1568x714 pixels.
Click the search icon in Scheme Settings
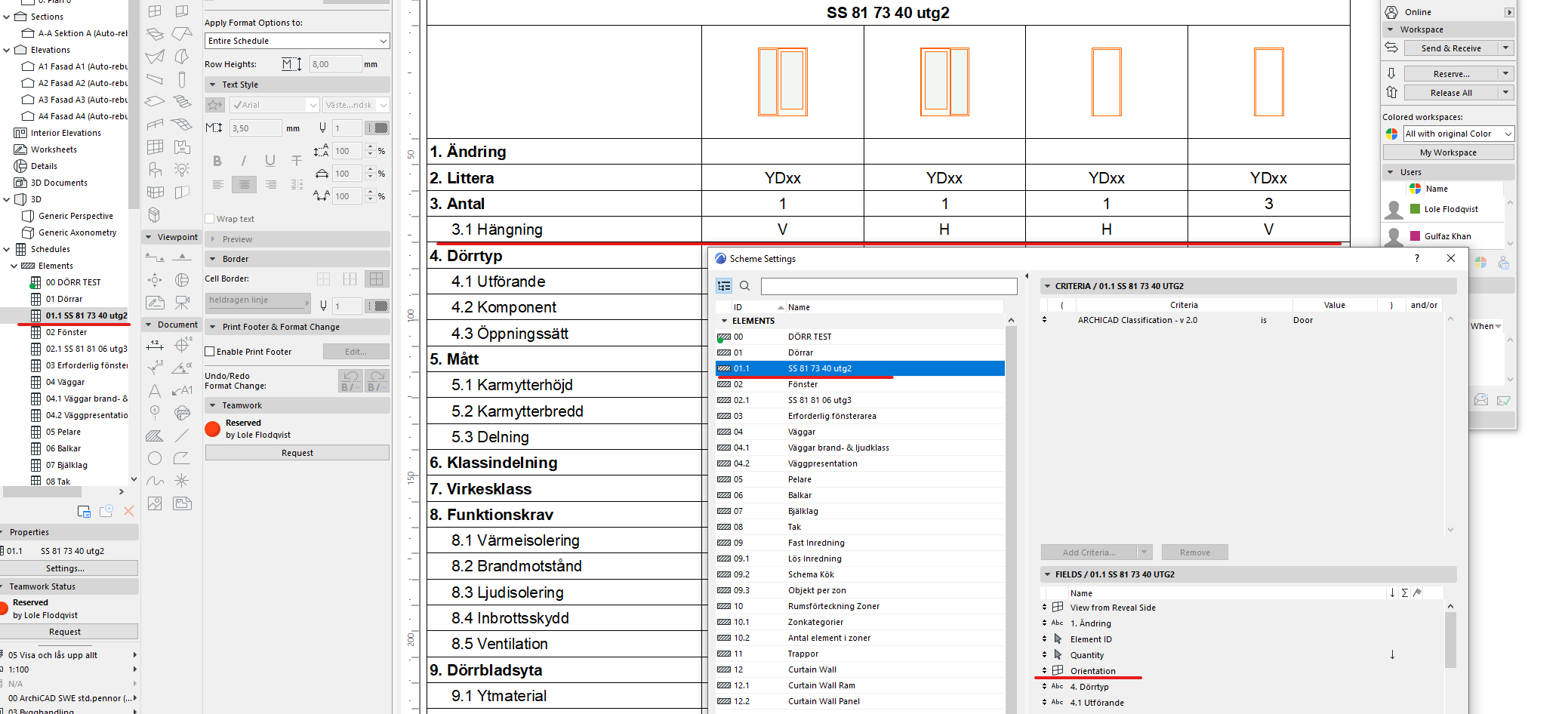744,286
